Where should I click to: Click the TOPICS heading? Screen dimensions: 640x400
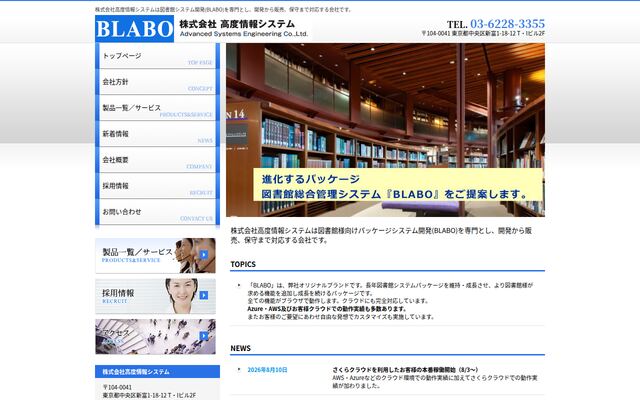pos(243,264)
